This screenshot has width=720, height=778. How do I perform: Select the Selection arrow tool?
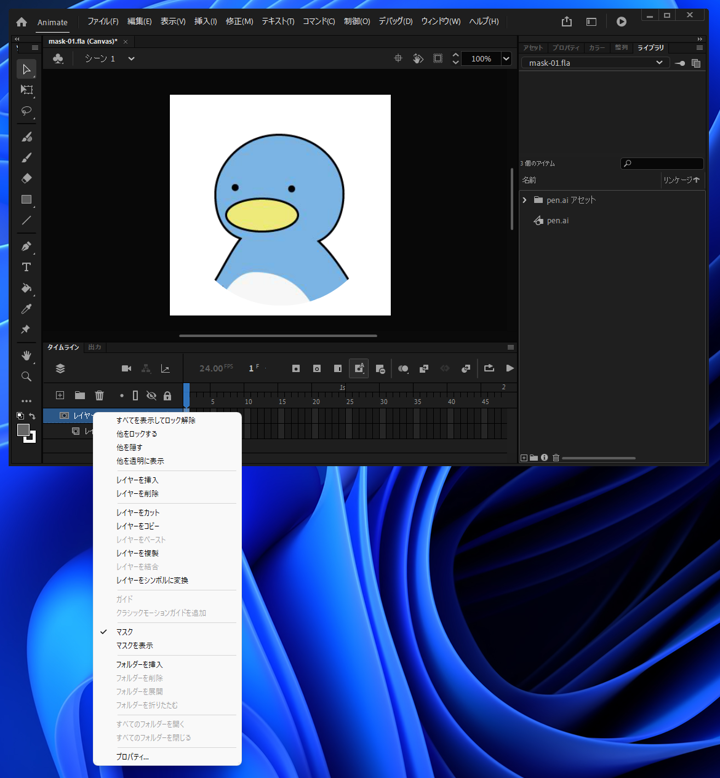[x=26, y=69]
